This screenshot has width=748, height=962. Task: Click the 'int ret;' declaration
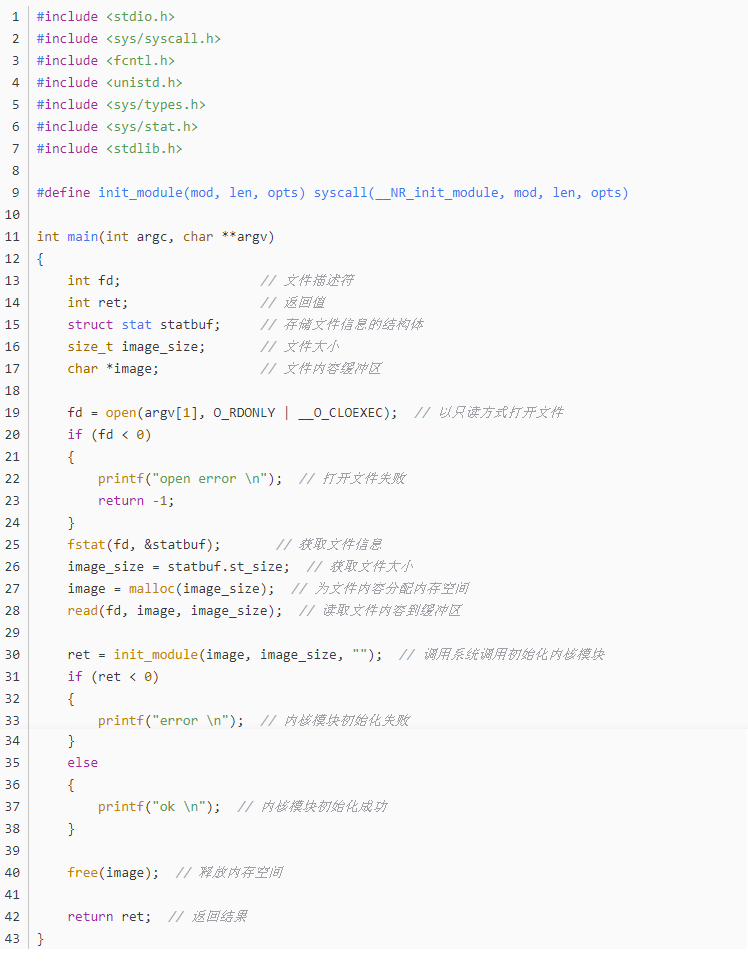[x=98, y=303]
